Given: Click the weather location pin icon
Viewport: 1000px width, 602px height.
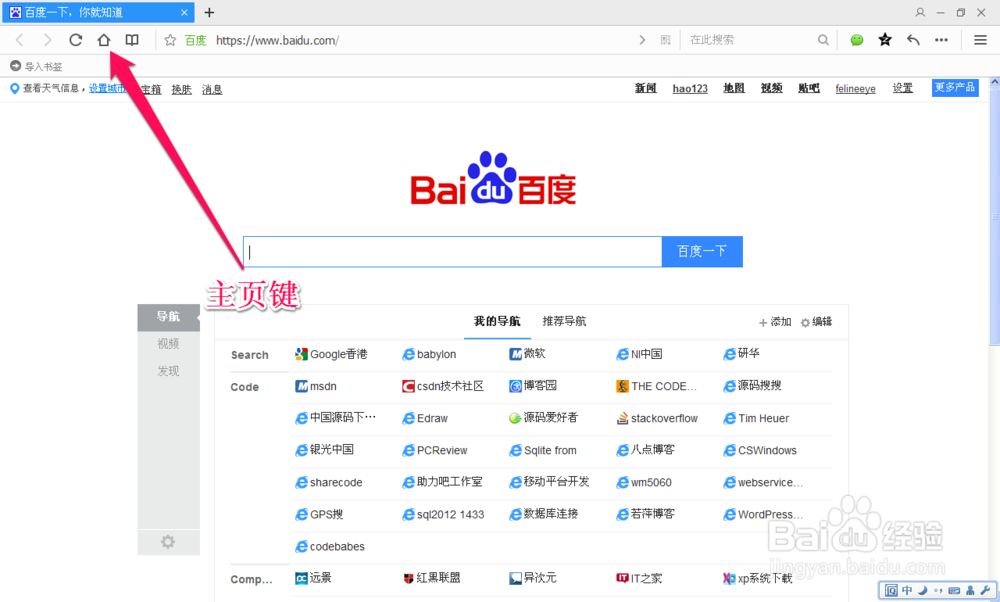Looking at the screenshot, I should point(15,89).
